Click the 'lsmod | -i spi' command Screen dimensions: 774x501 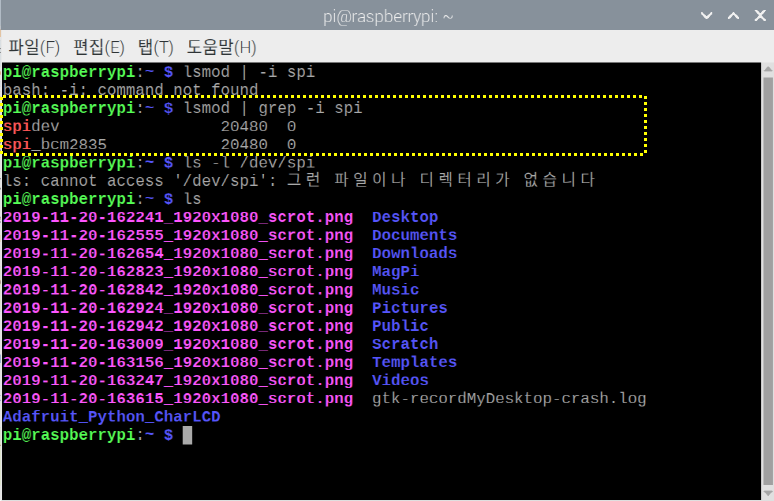(x=249, y=72)
